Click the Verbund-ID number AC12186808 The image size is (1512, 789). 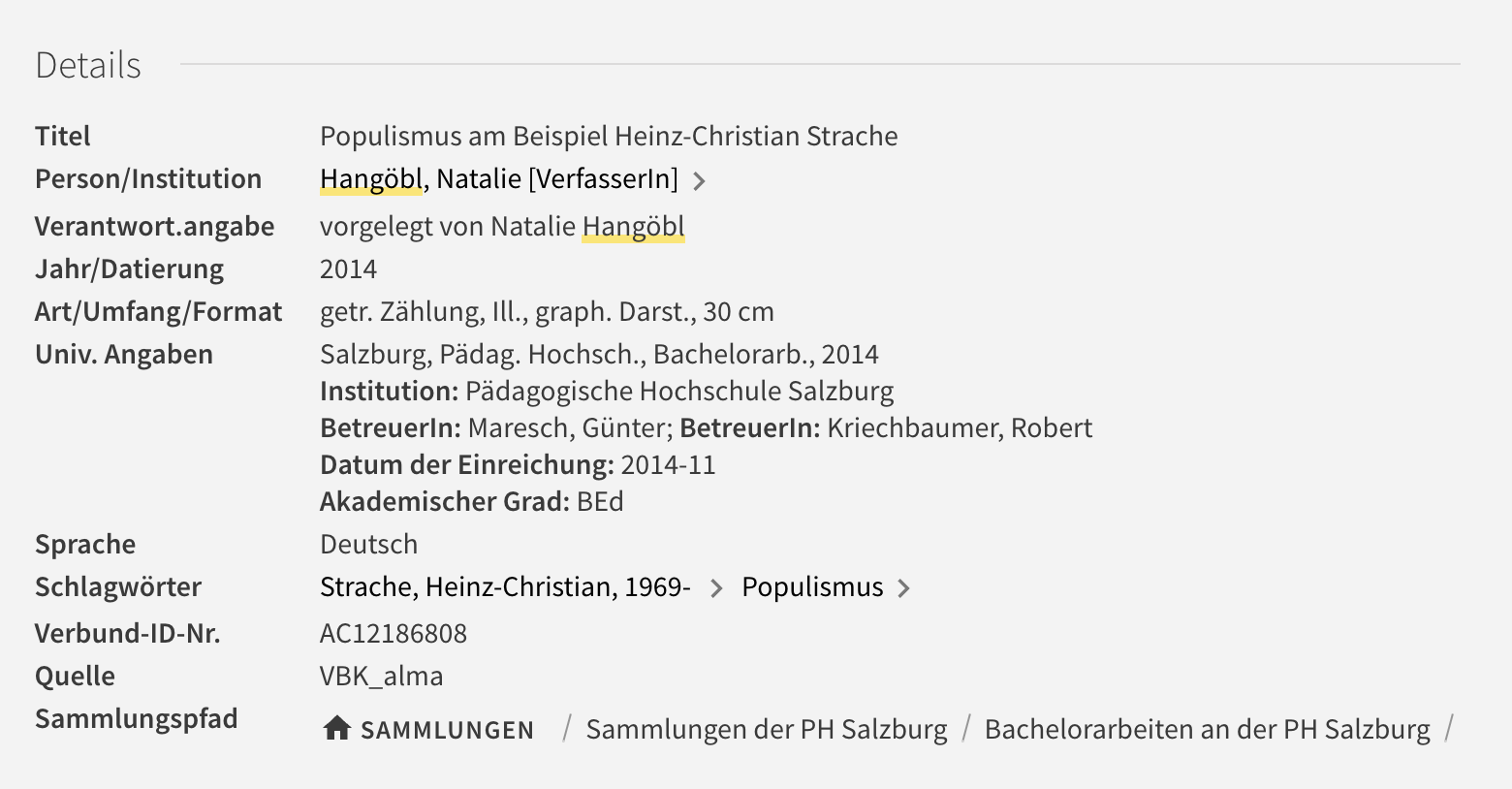394,633
